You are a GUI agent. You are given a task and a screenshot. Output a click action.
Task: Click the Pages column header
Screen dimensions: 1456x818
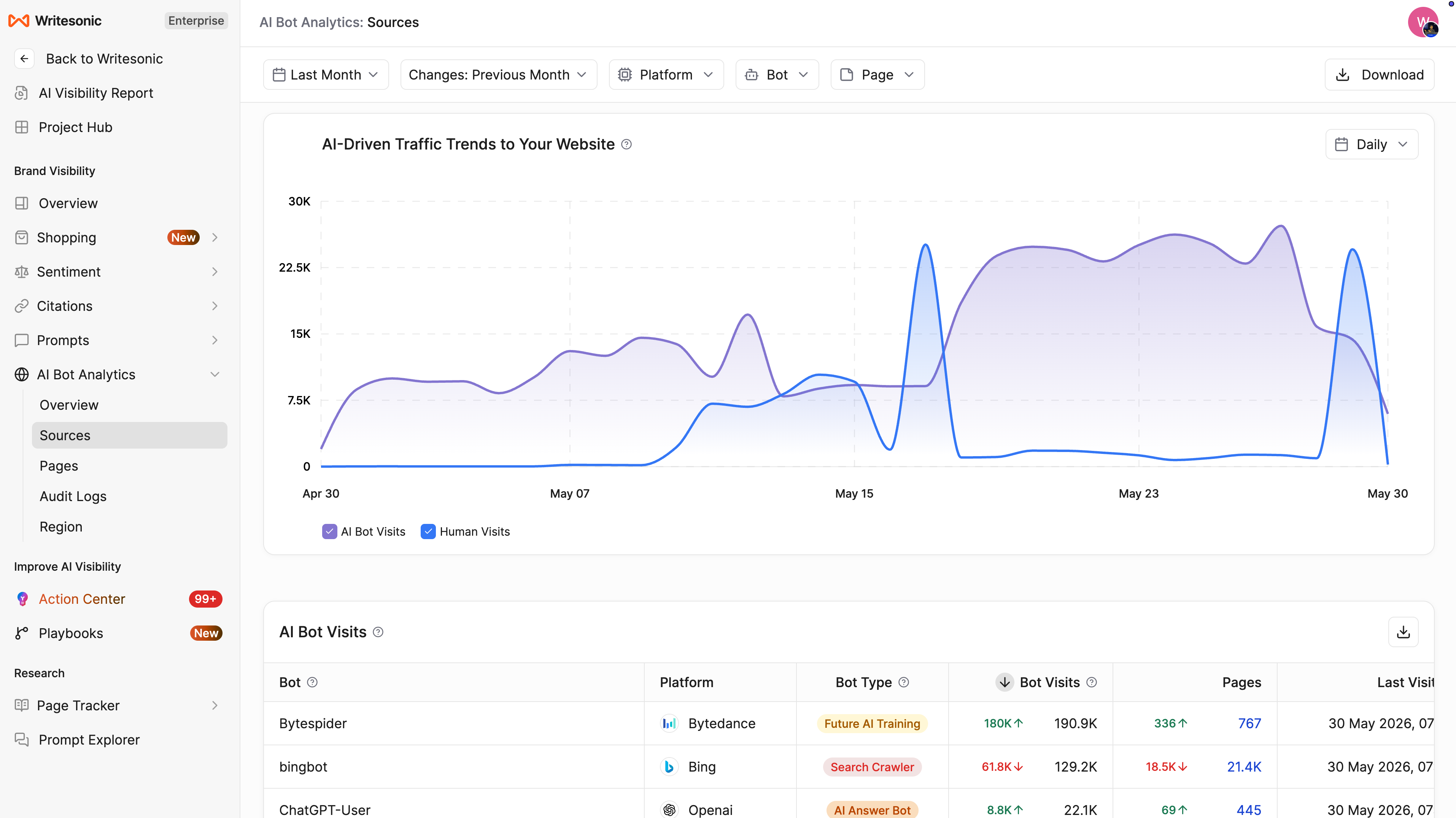[1241, 682]
